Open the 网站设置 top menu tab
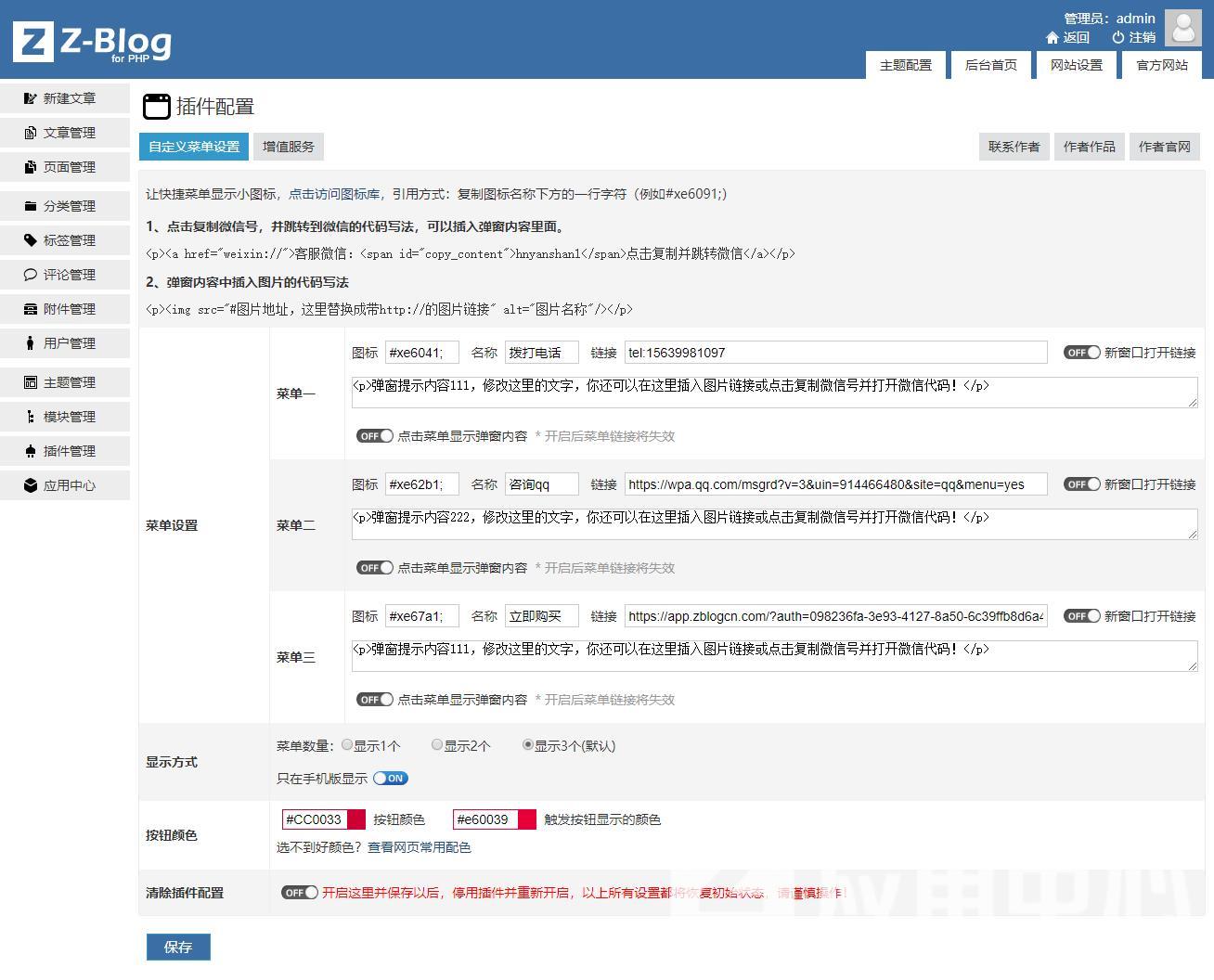Viewport: 1214px width, 980px height. 1076,65
